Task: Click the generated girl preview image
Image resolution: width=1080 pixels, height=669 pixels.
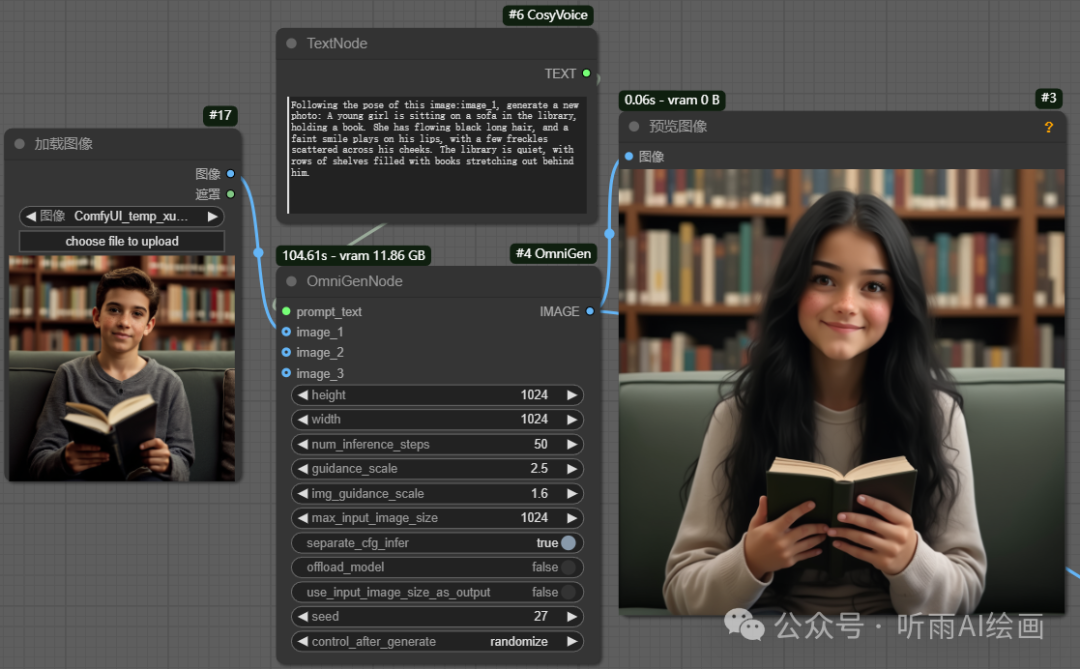Action: (x=842, y=392)
